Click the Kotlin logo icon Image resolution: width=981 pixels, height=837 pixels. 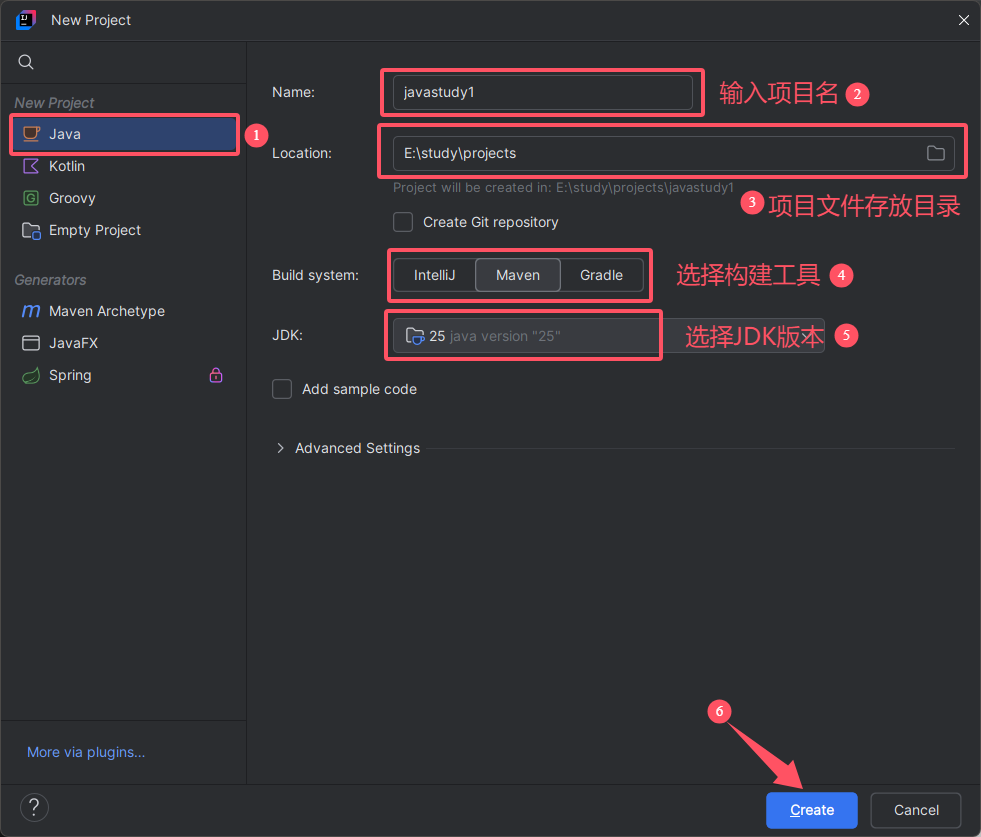click(x=31, y=166)
